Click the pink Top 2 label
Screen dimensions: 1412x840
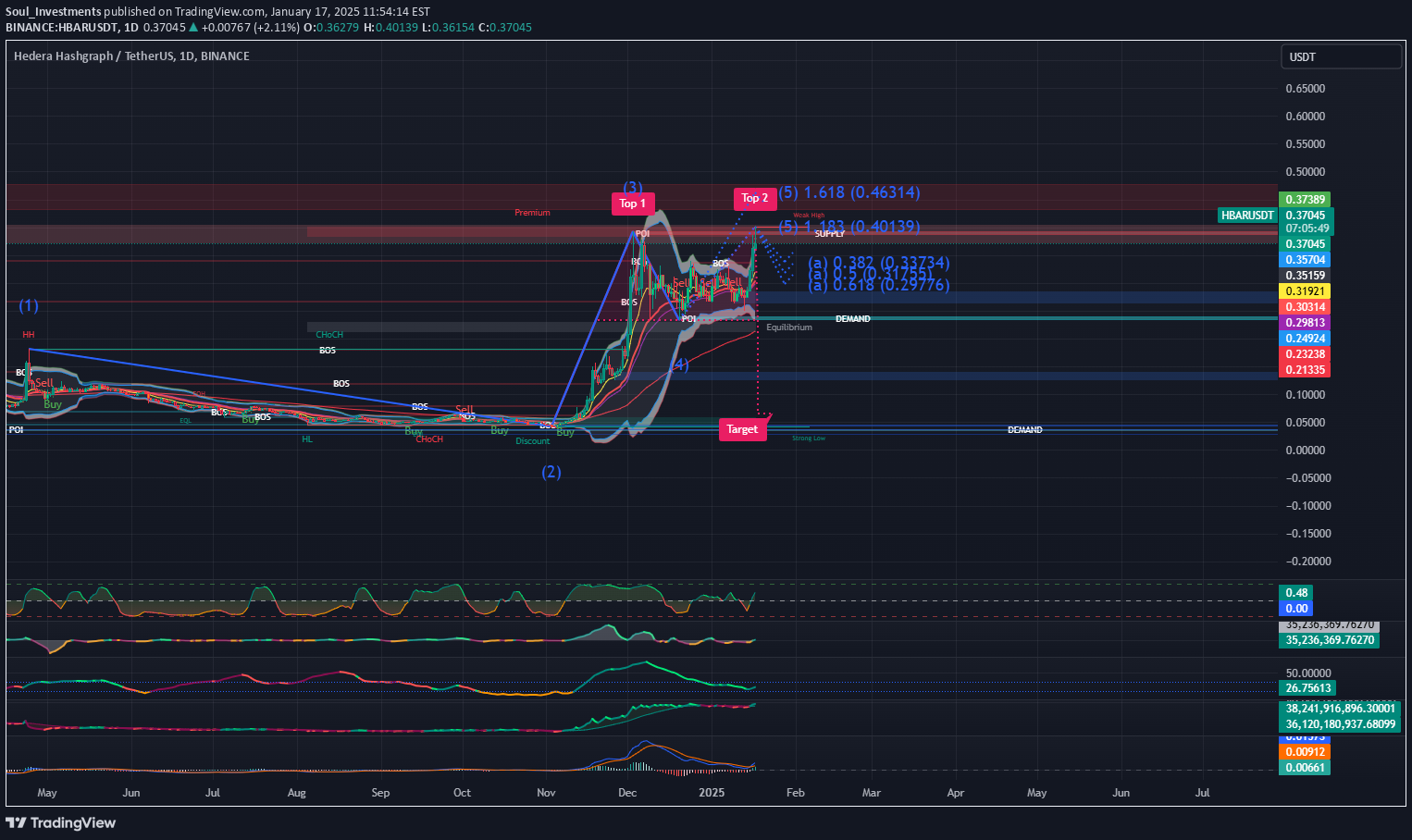[755, 198]
